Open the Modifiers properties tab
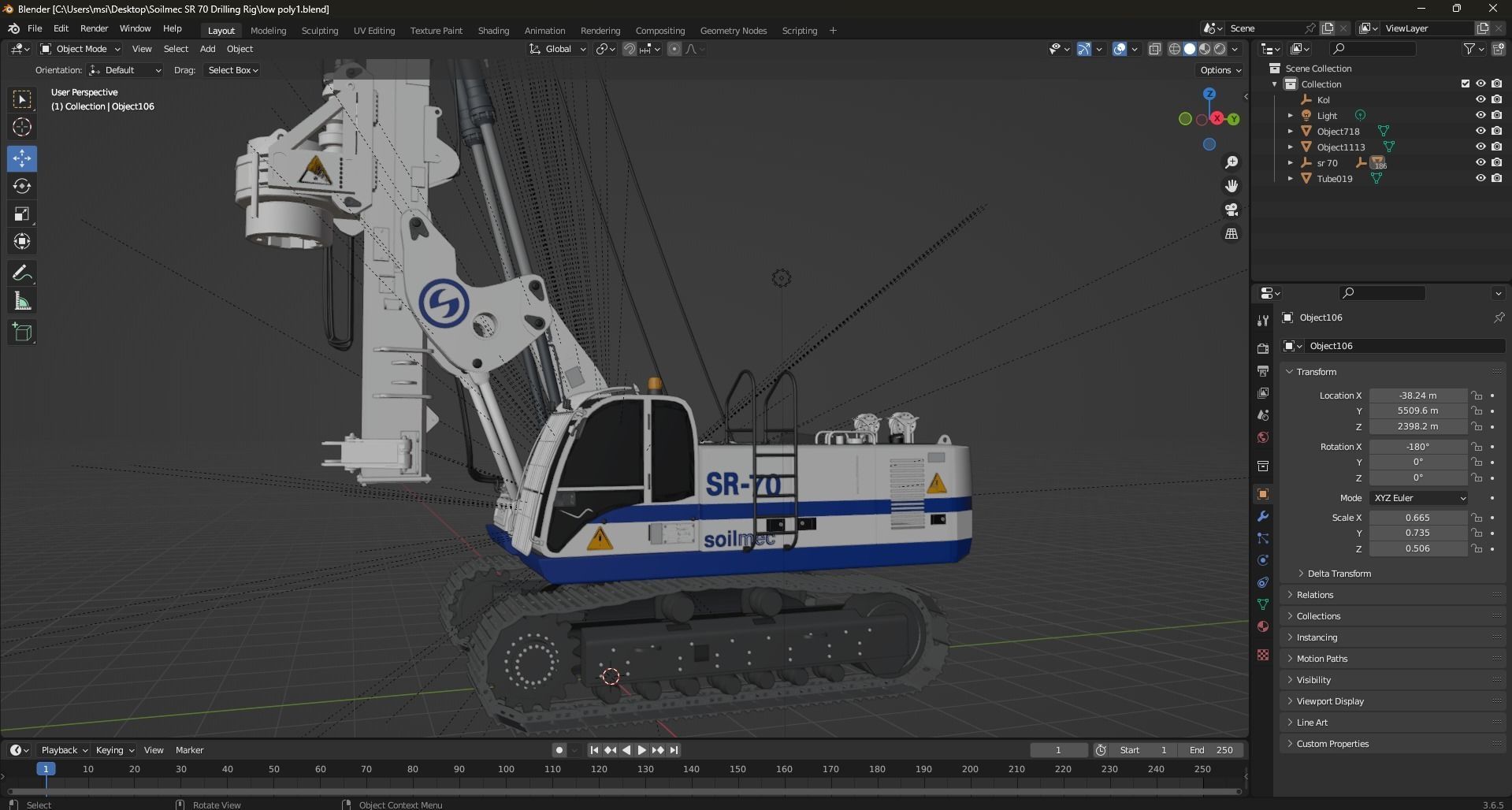Viewport: 1512px width, 810px height. coord(1263,516)
